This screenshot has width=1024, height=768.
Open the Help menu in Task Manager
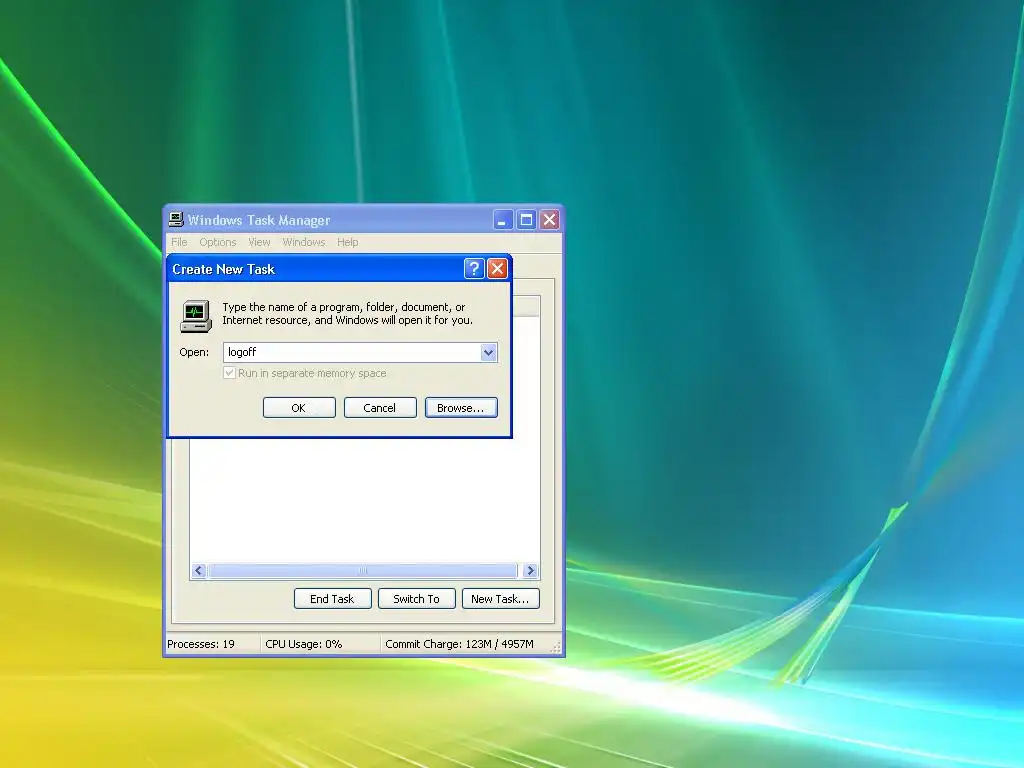tap(347, 242)
